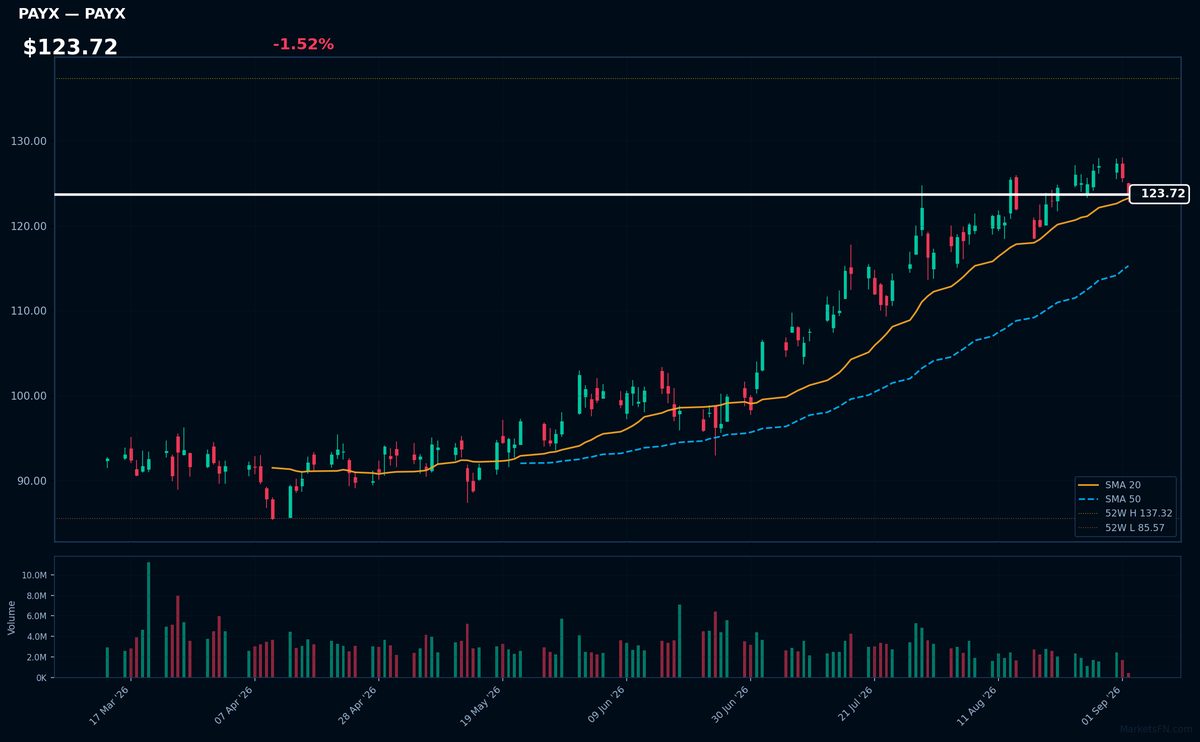The height and width of the screenshot is (742, 1200).
Task: Click the 07 Apr '26 date label
Action: tap(234, 705)
